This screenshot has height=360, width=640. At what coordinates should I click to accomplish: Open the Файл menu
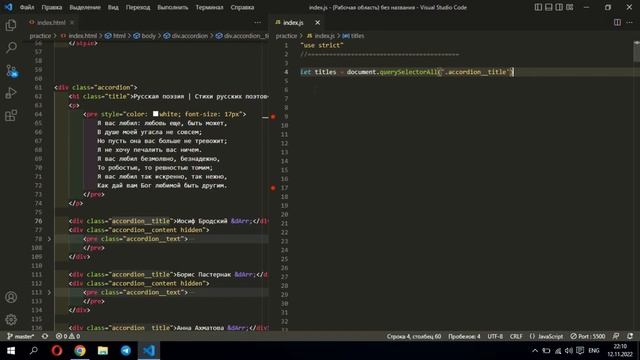[27, 7]
